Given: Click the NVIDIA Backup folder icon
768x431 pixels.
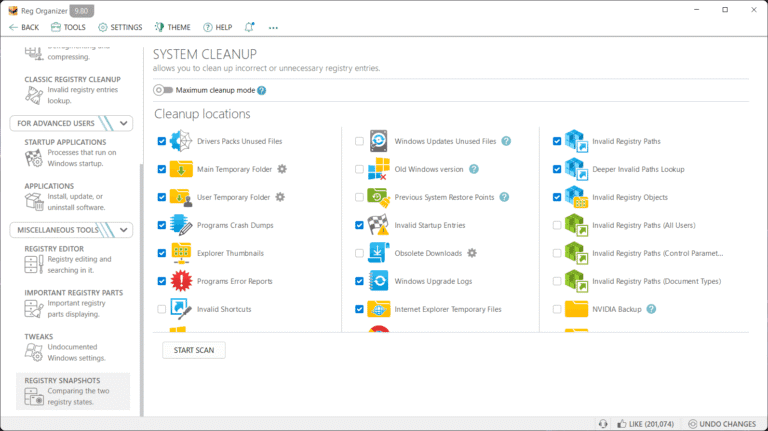Looking at the screenshot, I should (x=576, y=309).
